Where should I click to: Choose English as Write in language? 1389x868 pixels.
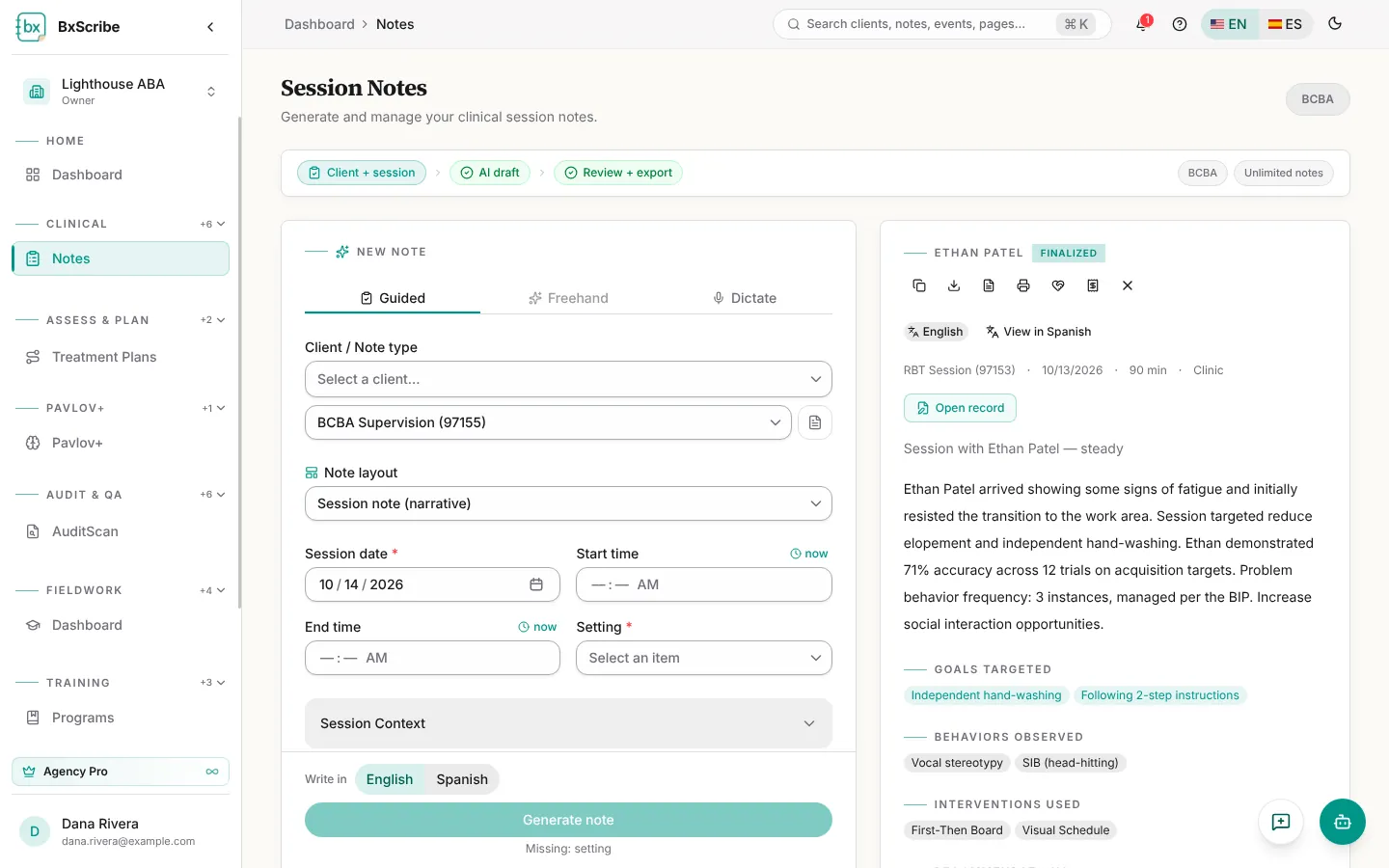tap(390, 779)
